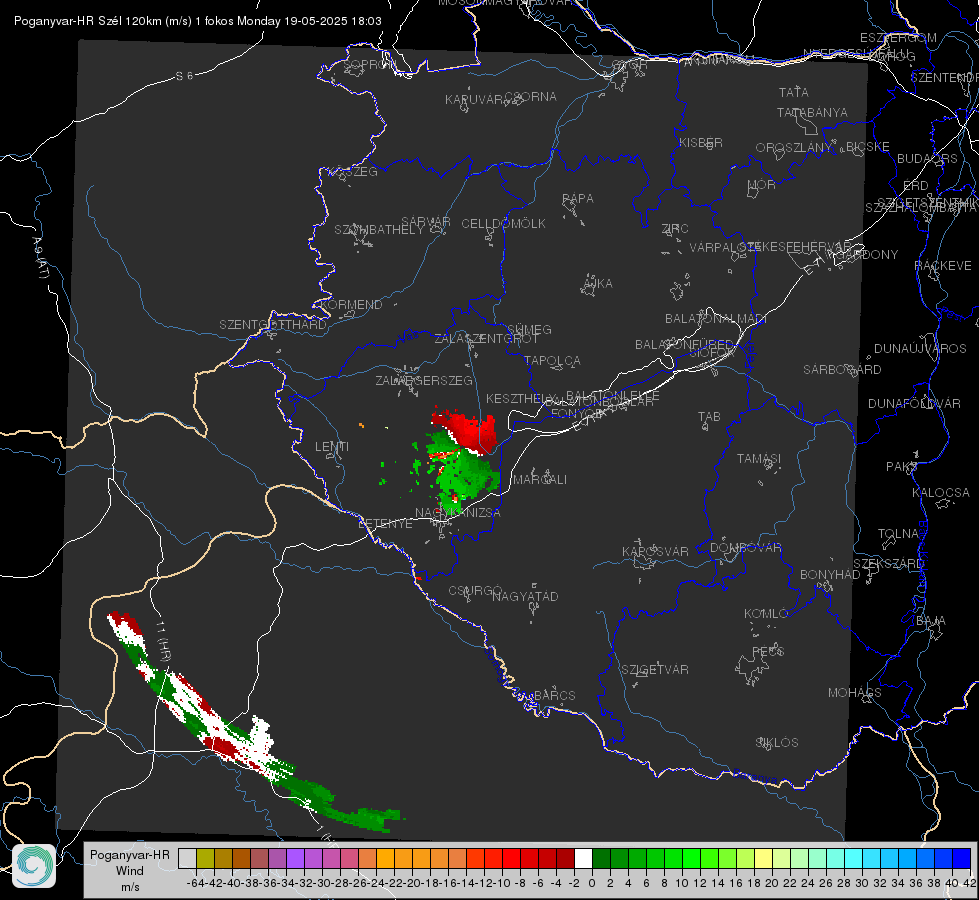Click the TAMÁSI town label
The height and width of the screenshot is (900, 979).
tap(759, 459)
